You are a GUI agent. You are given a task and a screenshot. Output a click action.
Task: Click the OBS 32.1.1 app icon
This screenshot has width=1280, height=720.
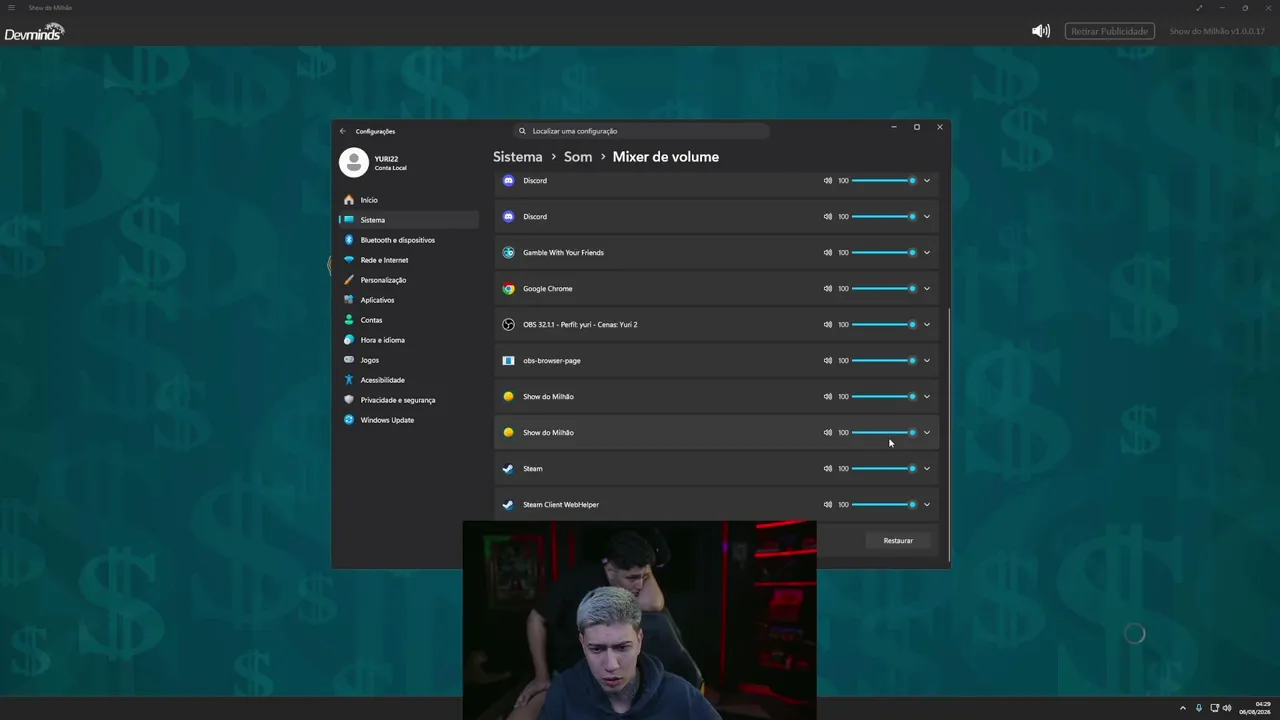pyautogui.click(x=508, y=325)
